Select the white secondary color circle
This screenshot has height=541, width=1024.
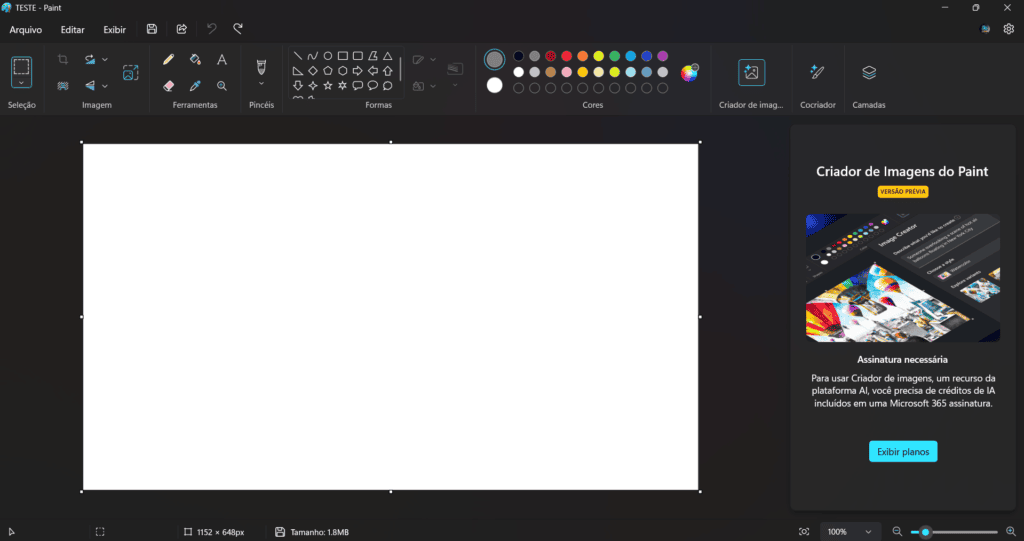[x=494, y=85]
